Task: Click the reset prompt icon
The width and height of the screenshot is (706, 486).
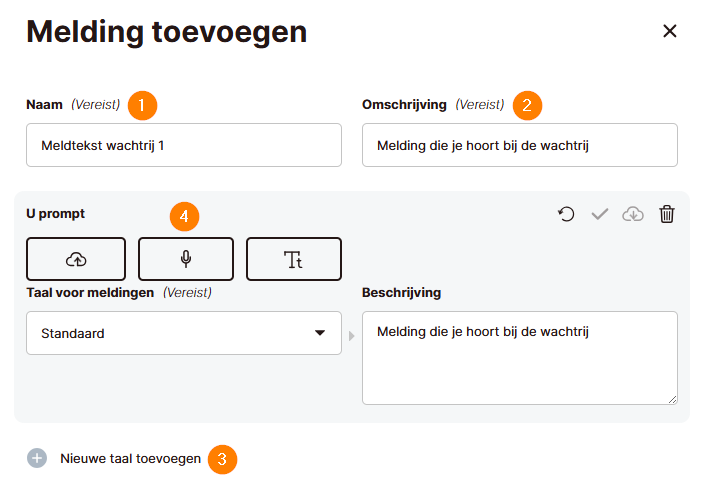Action: (x=567, y=214)
